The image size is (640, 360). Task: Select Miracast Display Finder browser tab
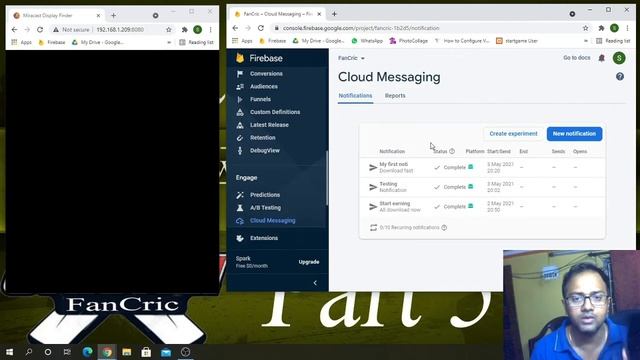pos(56,16)
